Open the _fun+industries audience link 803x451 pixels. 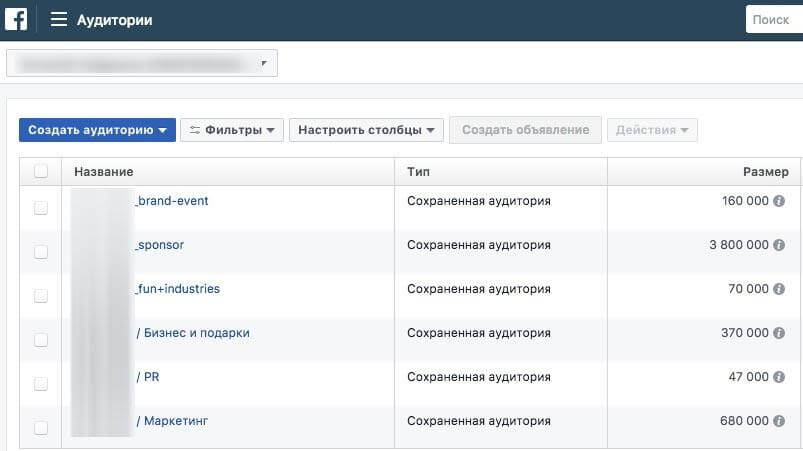(x=177, y=289)
